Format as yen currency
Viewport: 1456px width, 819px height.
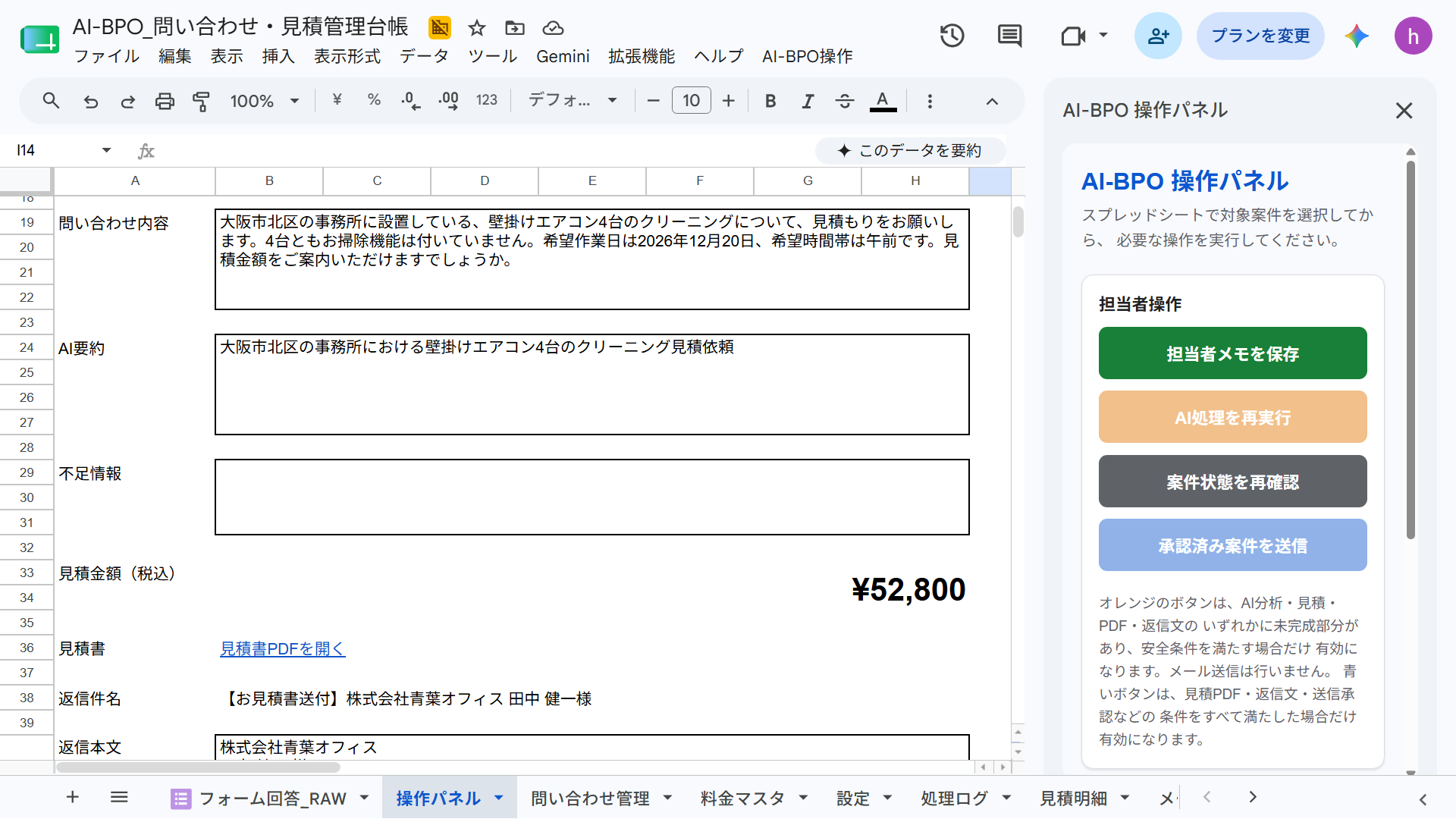click(x=337, y=100)
